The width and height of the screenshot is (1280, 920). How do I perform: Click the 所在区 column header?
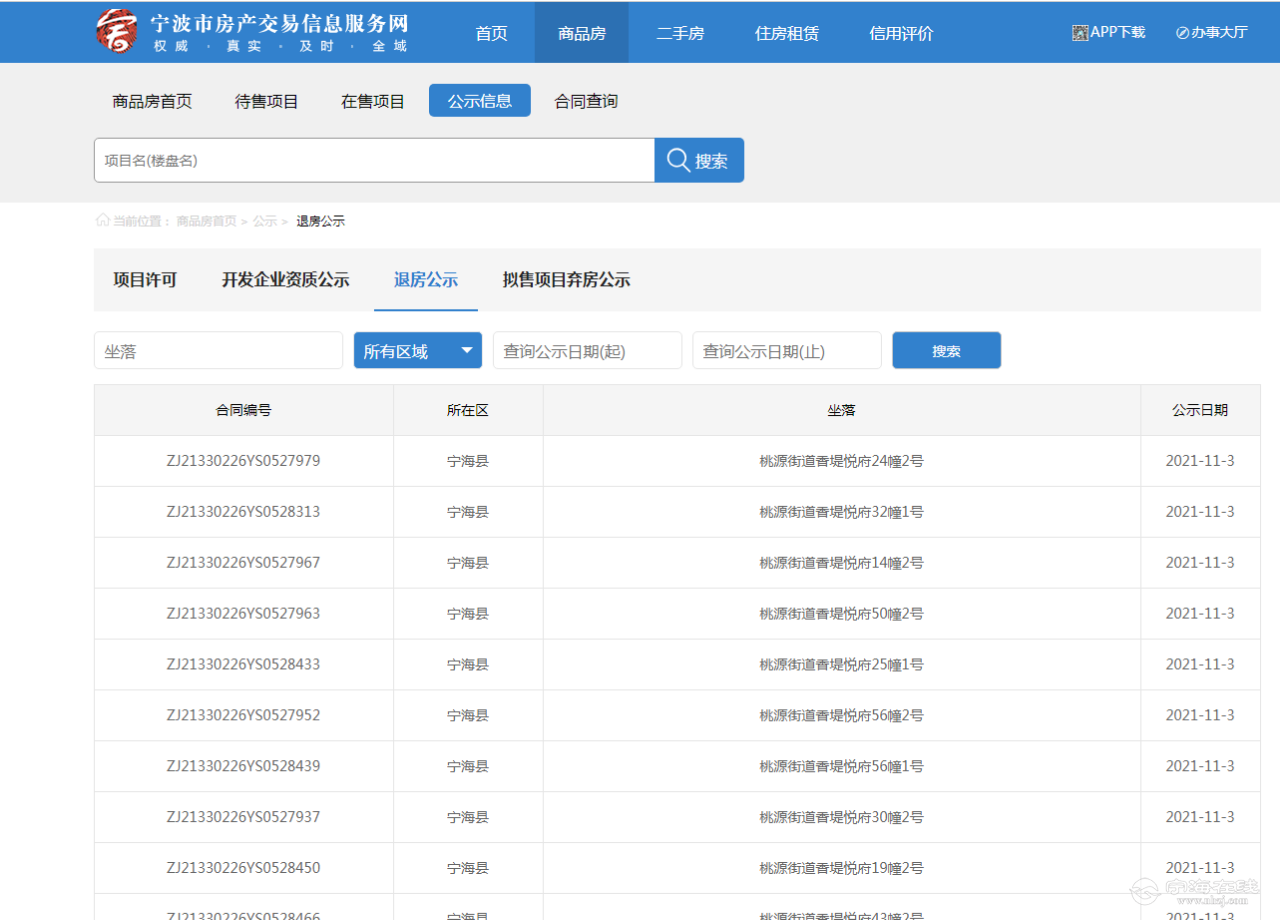(x=468, y=410)
